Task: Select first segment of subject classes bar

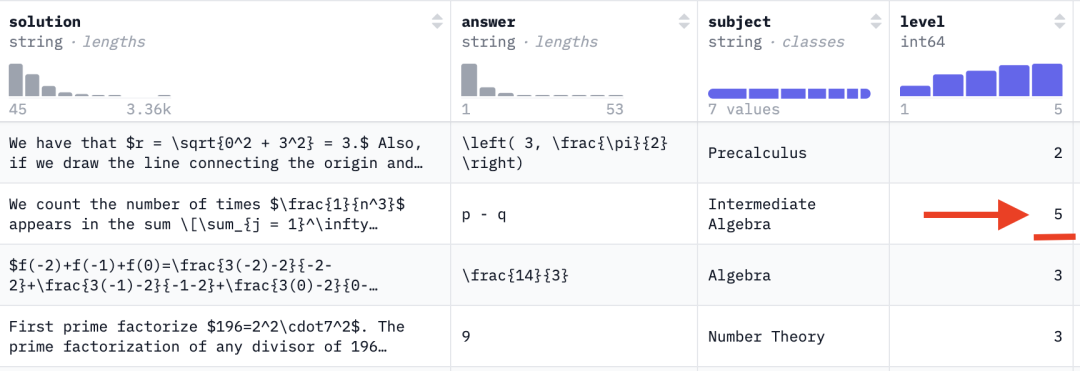Action: [x=727, y=94]
